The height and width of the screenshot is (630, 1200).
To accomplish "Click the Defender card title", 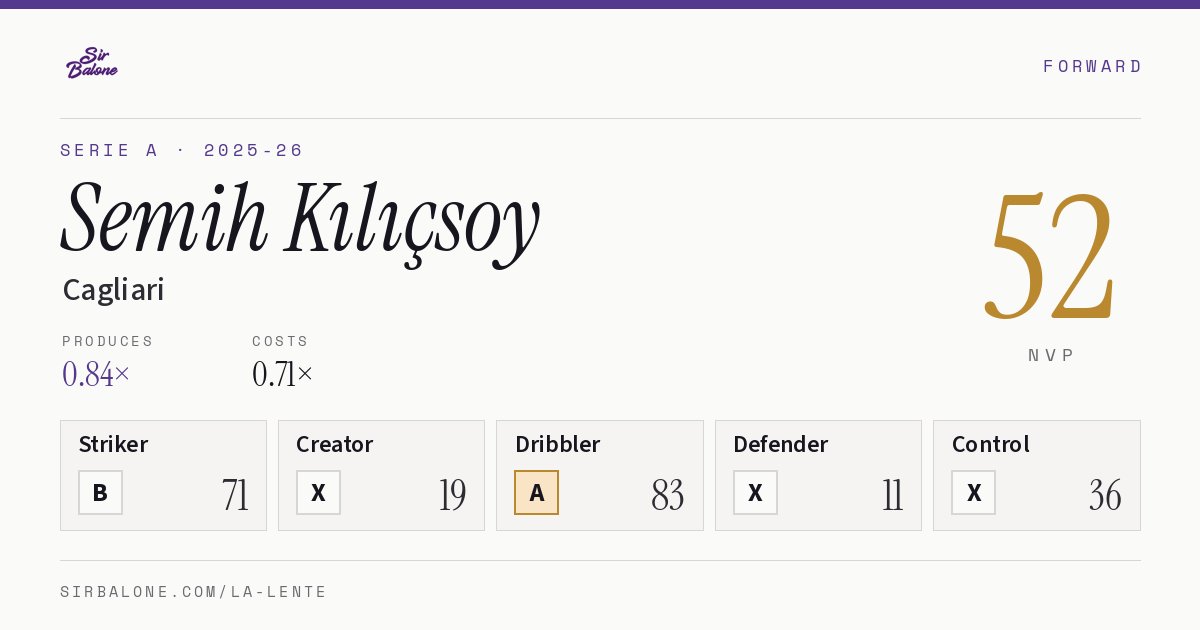I will tap(781, 444).
